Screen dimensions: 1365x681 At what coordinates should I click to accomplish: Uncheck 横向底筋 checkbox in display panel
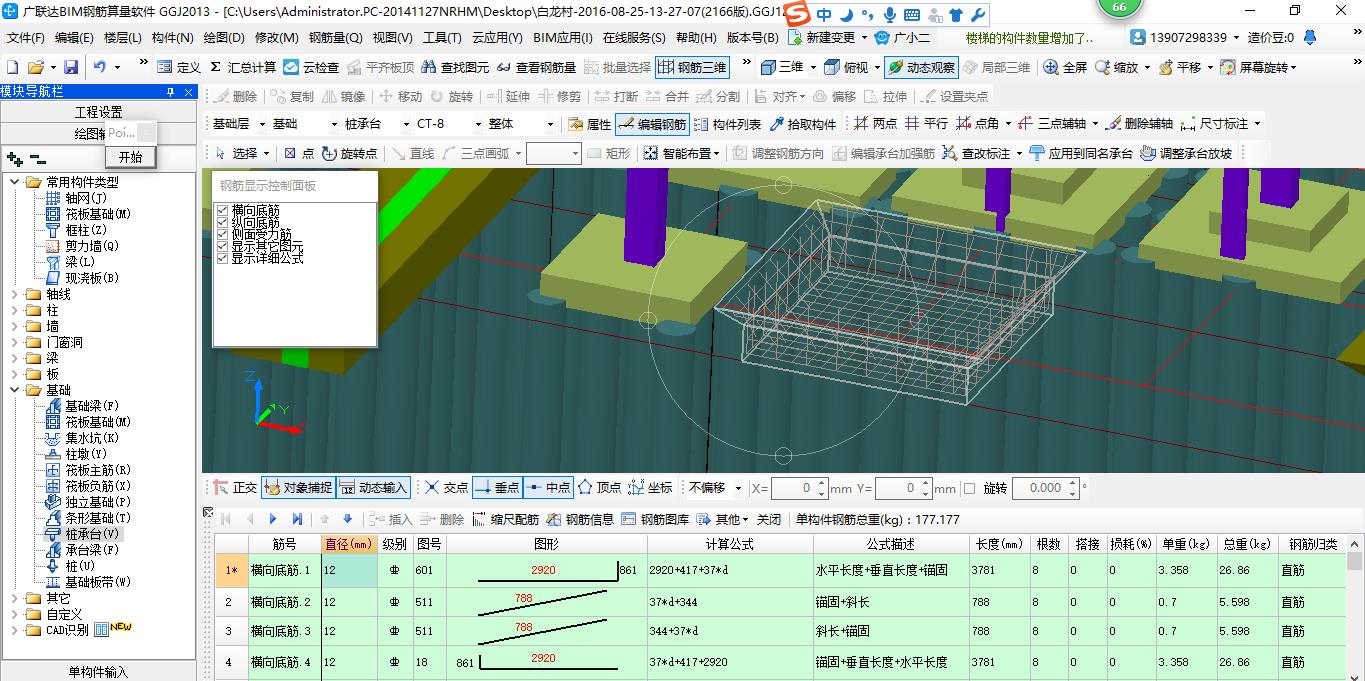(223, 210)
